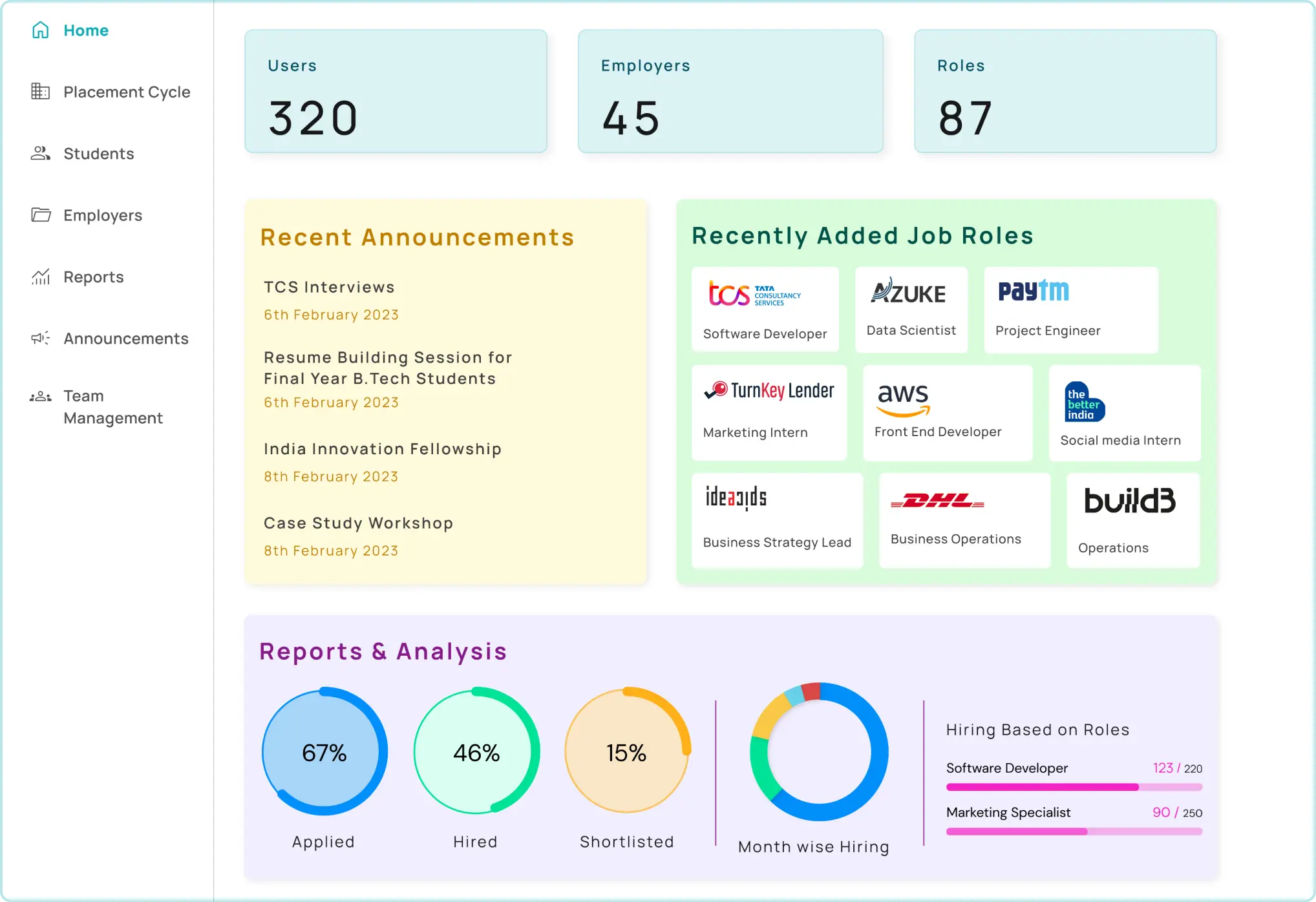Click the 67% Applied circular gauge
Screen dimensions: 1316x902
click(324, 752)
